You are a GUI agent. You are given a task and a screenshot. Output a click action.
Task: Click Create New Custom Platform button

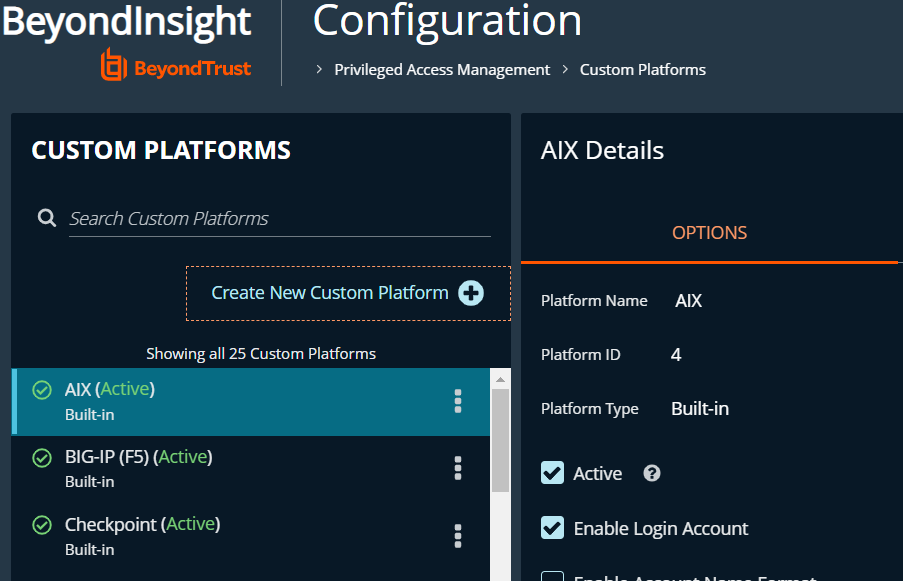tap(330, 293)
